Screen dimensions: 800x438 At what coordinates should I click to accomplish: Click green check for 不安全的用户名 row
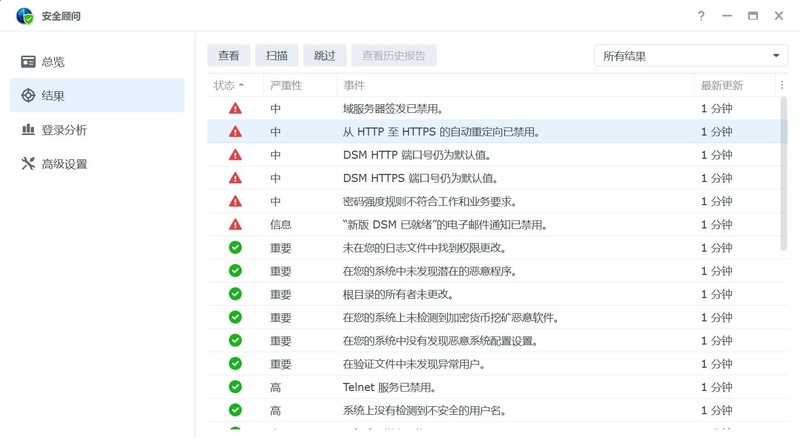(235, 410)
